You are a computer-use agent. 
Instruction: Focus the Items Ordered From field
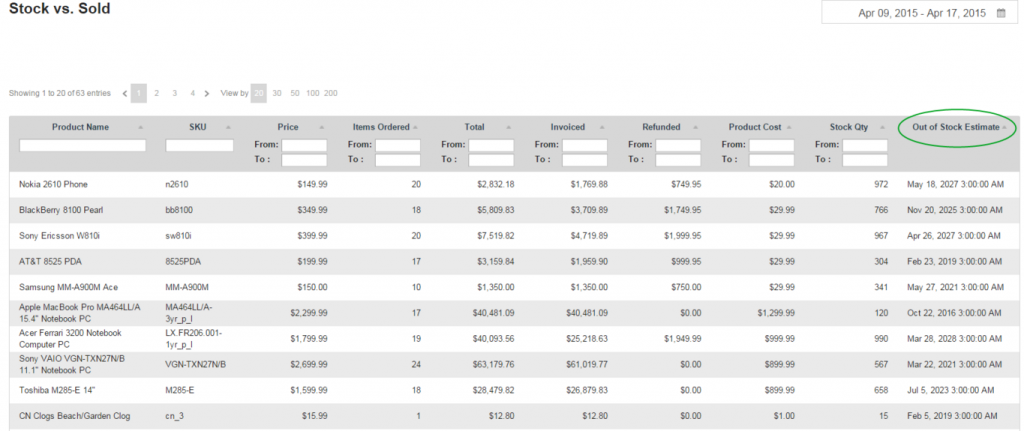398,145
